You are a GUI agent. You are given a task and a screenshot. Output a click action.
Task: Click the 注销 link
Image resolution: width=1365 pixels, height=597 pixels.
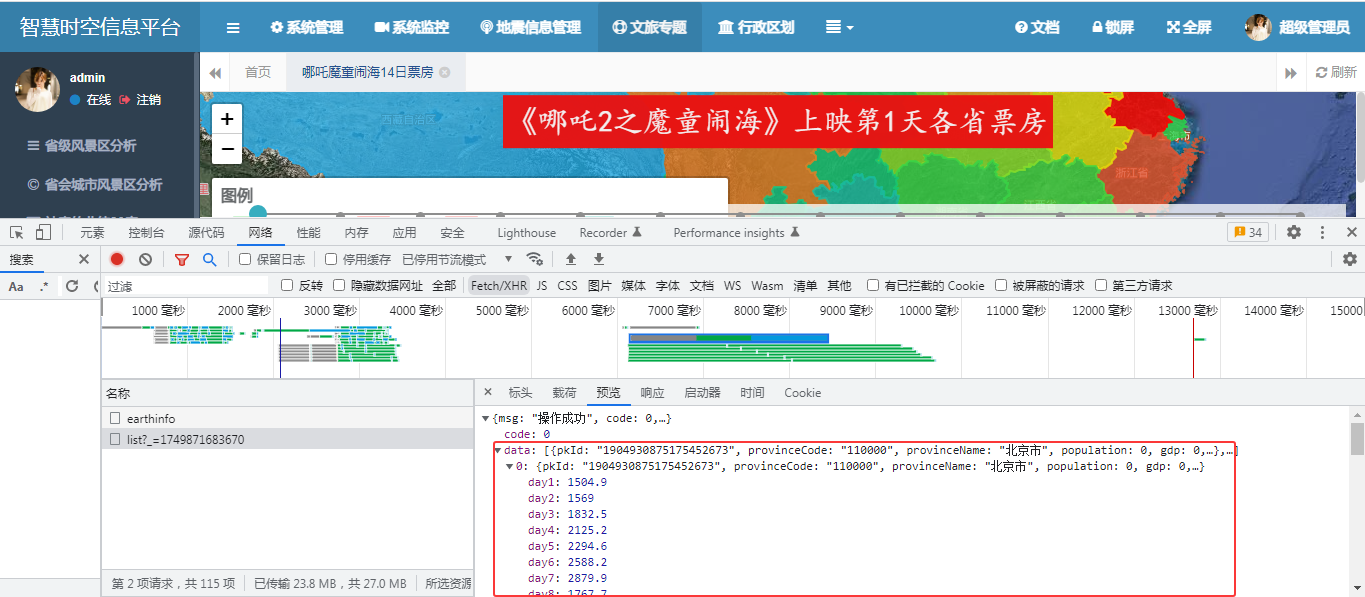140,99
